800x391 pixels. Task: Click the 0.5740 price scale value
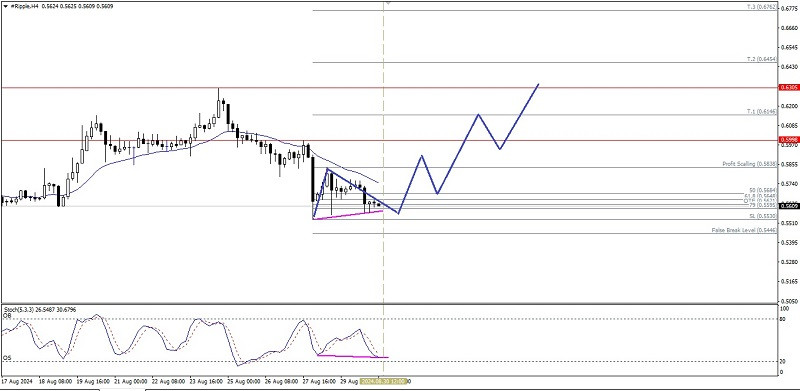(789, 184)
